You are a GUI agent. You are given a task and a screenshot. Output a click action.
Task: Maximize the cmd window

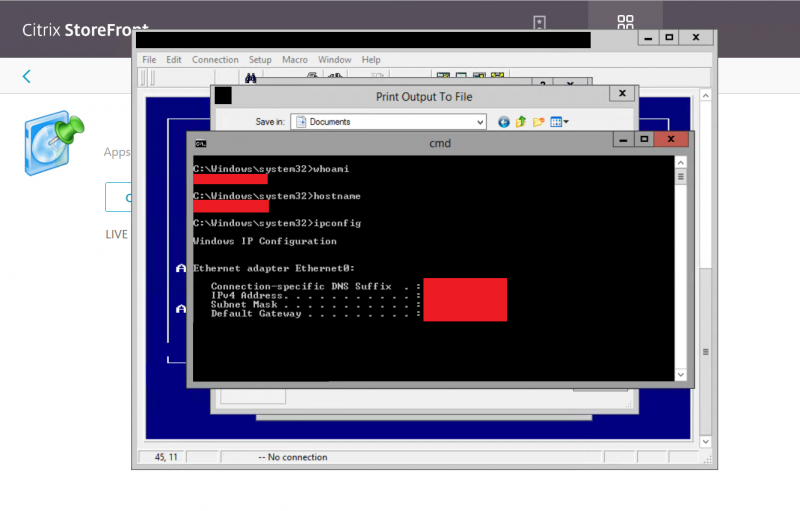click(644, 139)
